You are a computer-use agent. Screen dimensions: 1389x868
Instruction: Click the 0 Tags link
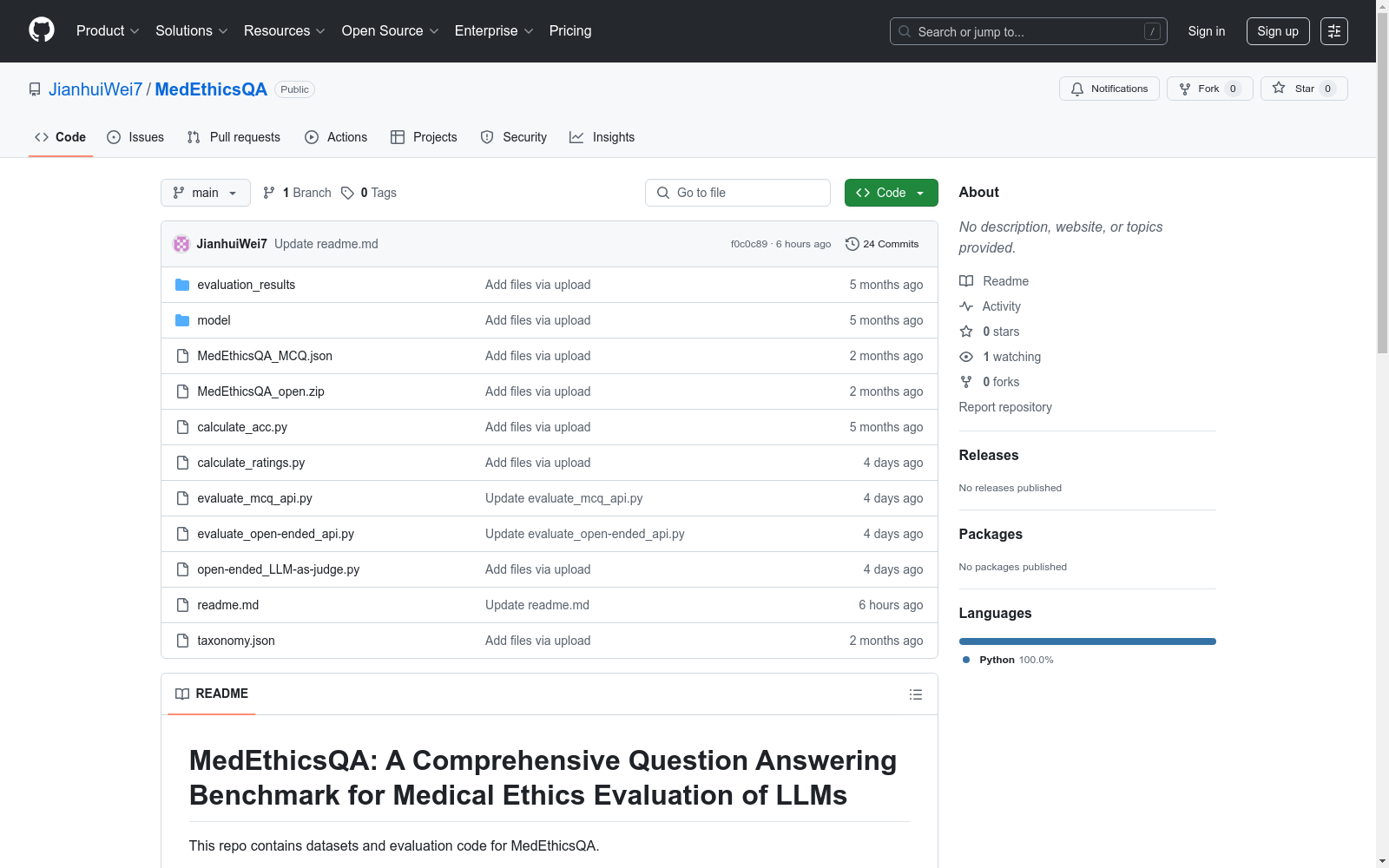(369, 193)
